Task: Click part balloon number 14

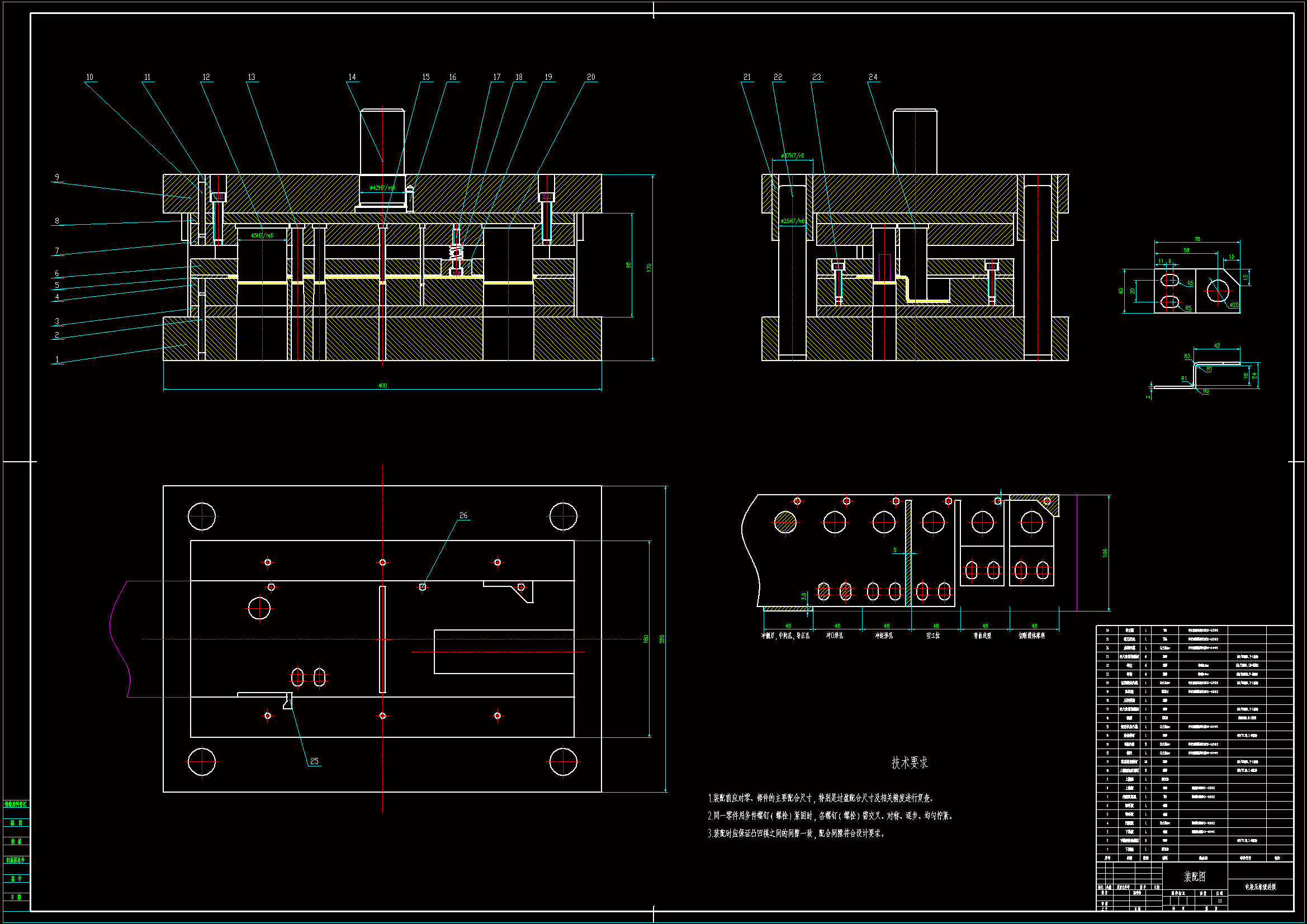Action: point(352,78)
